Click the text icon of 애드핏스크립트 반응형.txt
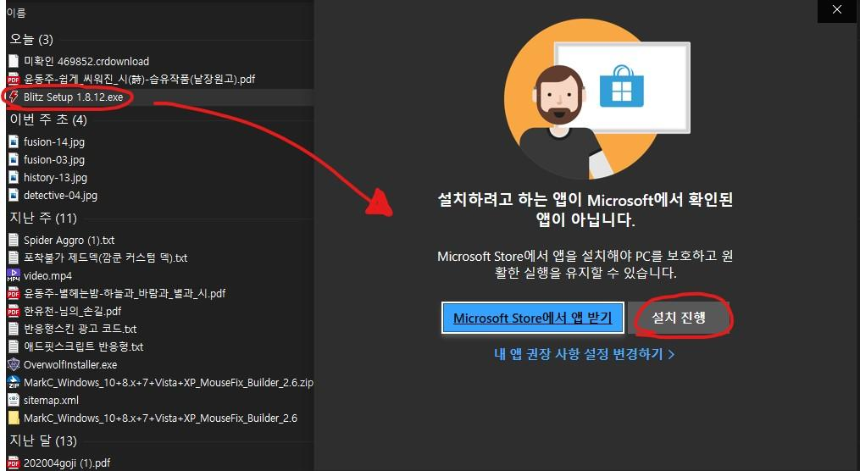860x471 pixels. click(13, 347)
